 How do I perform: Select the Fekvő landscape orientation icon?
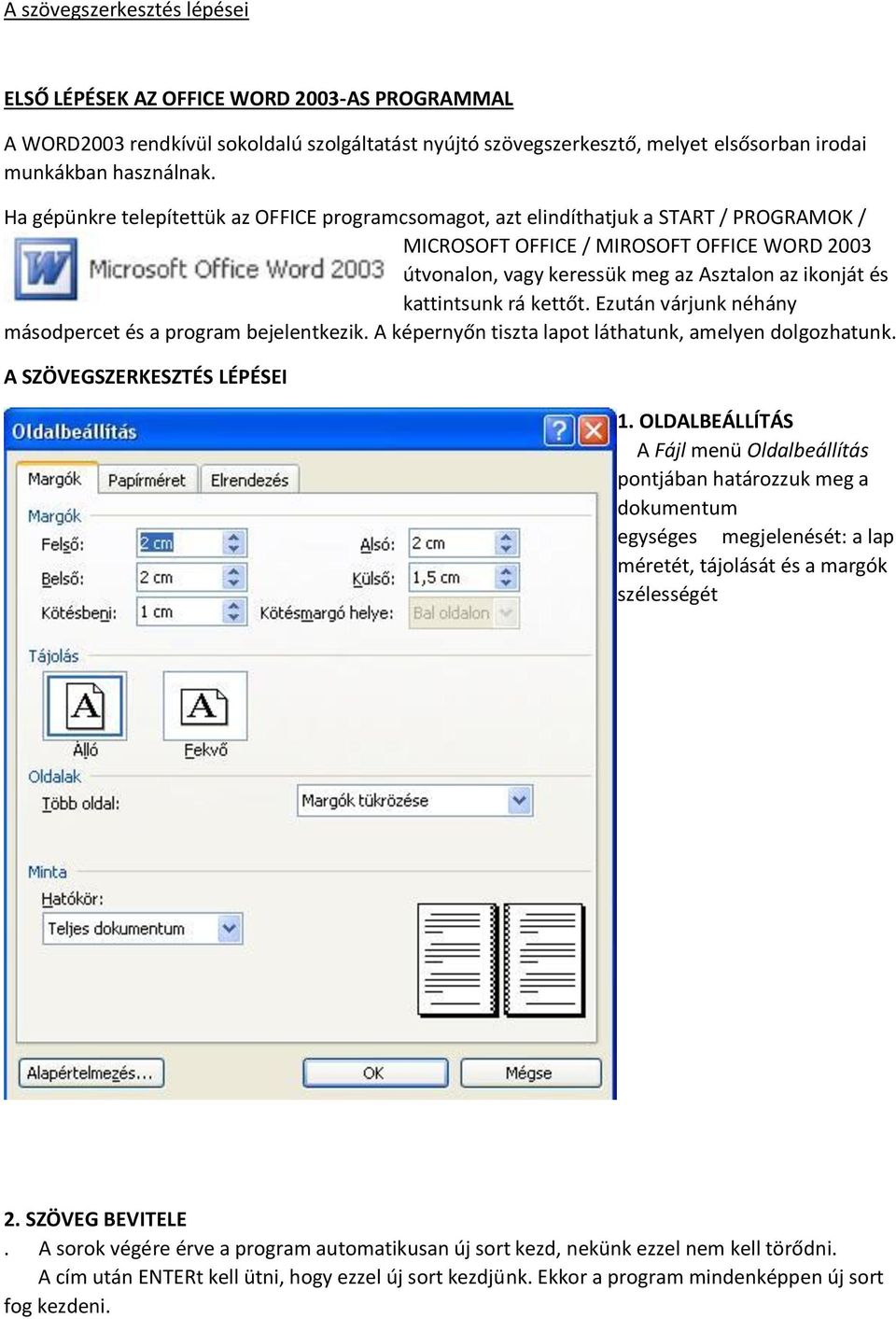coord(204,707)
